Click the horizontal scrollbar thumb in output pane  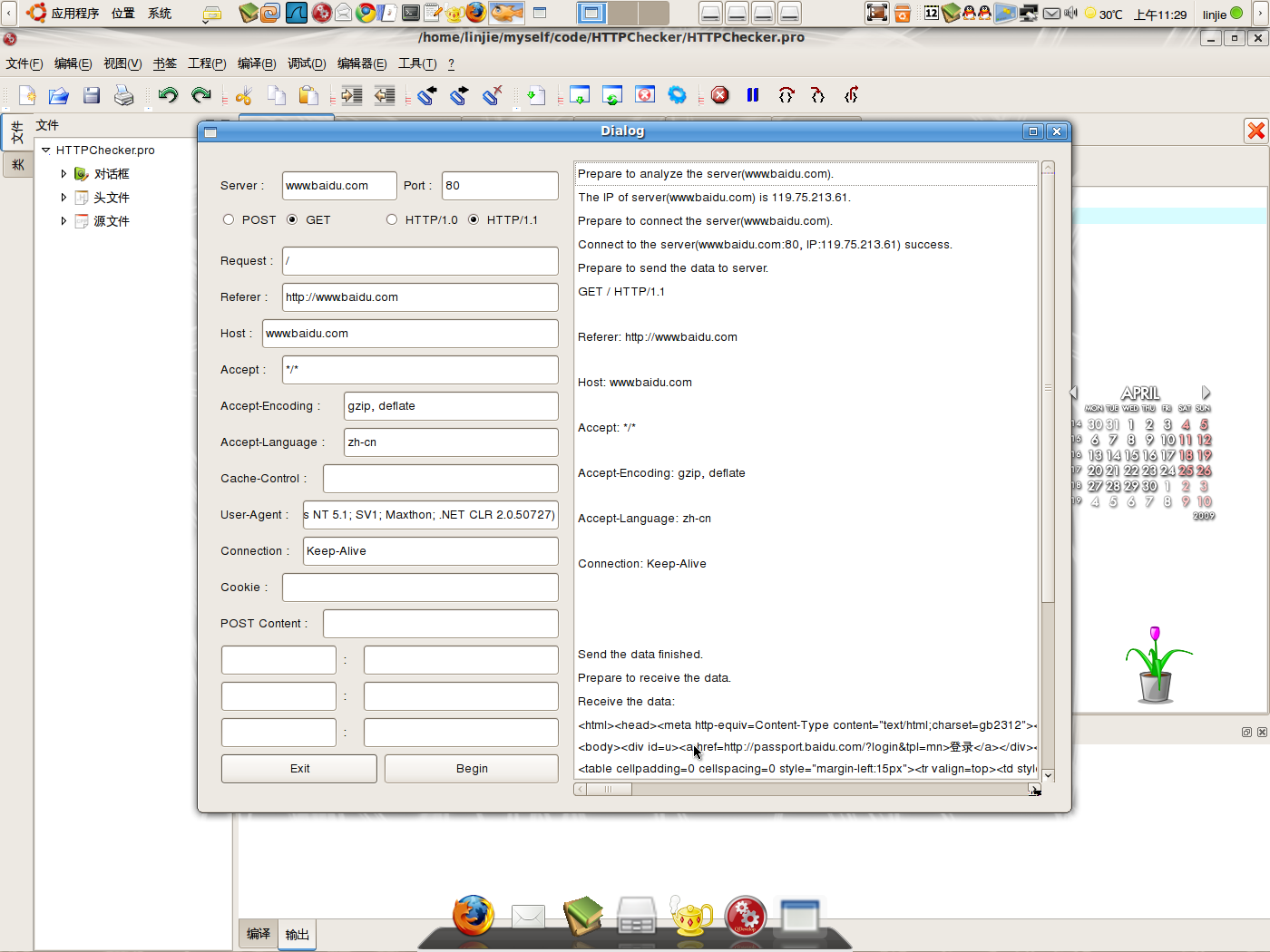tap(609, 789)
